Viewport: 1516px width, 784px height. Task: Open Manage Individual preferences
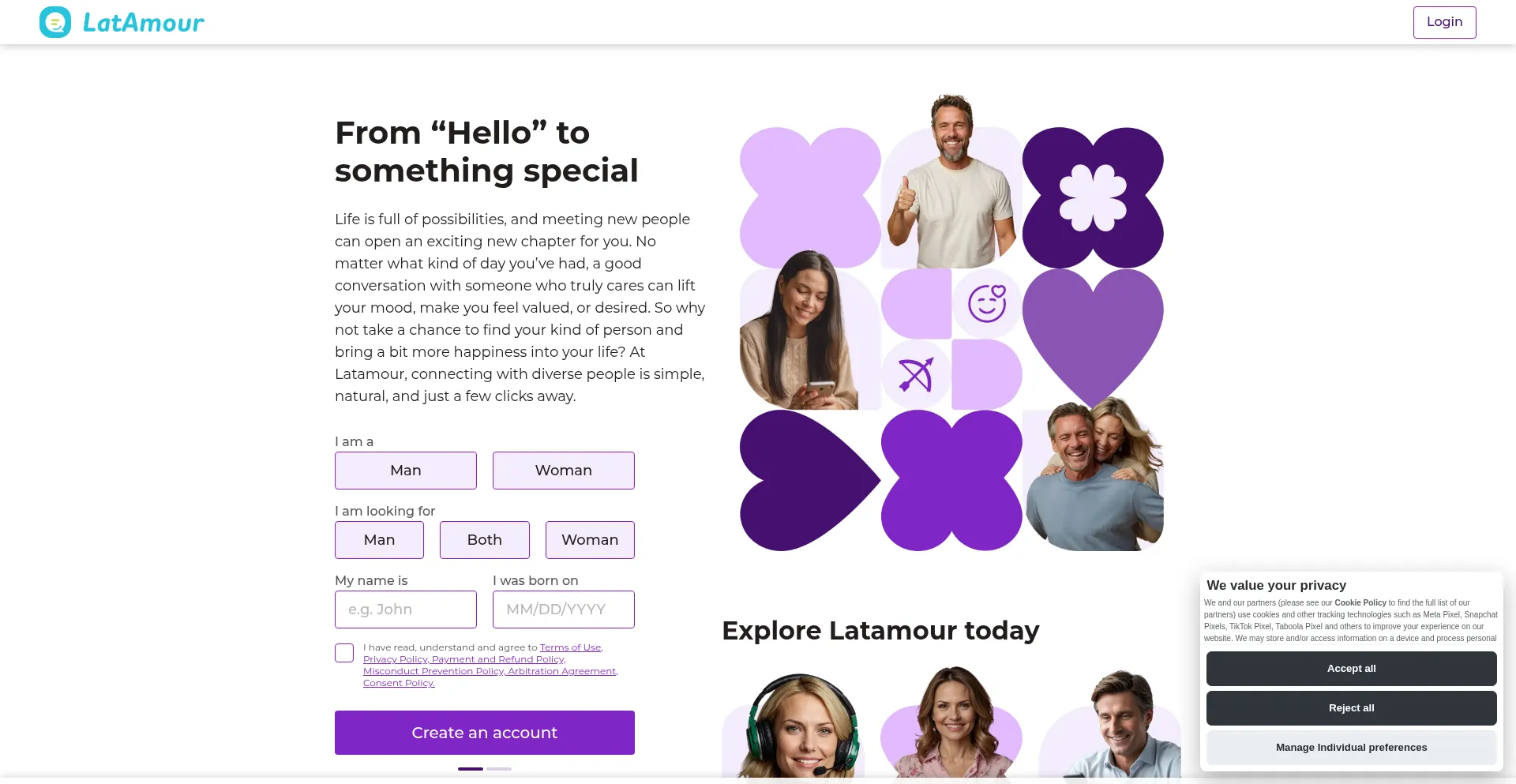pyautogui.click(x=1352, y=748)
